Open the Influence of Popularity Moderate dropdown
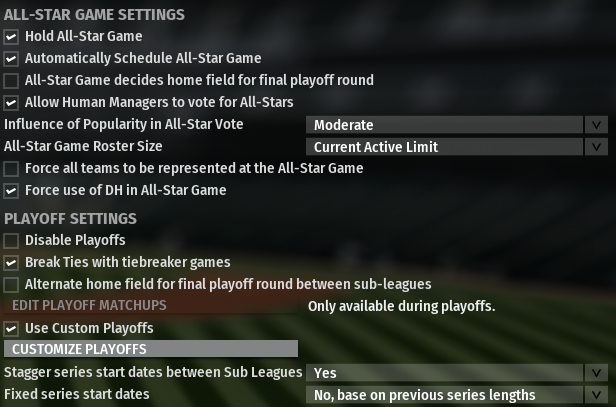Screen dimensions: 616x407 coord(456,125)
